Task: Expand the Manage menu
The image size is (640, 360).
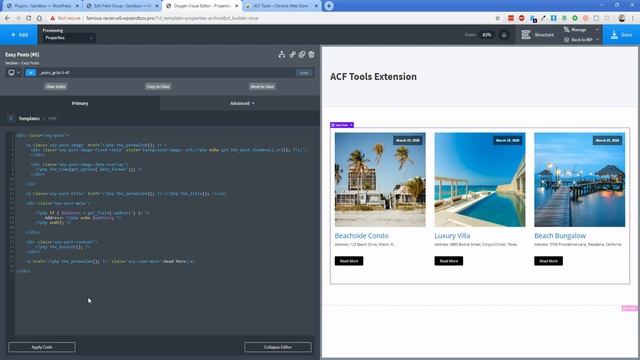Action: point(581,30)
